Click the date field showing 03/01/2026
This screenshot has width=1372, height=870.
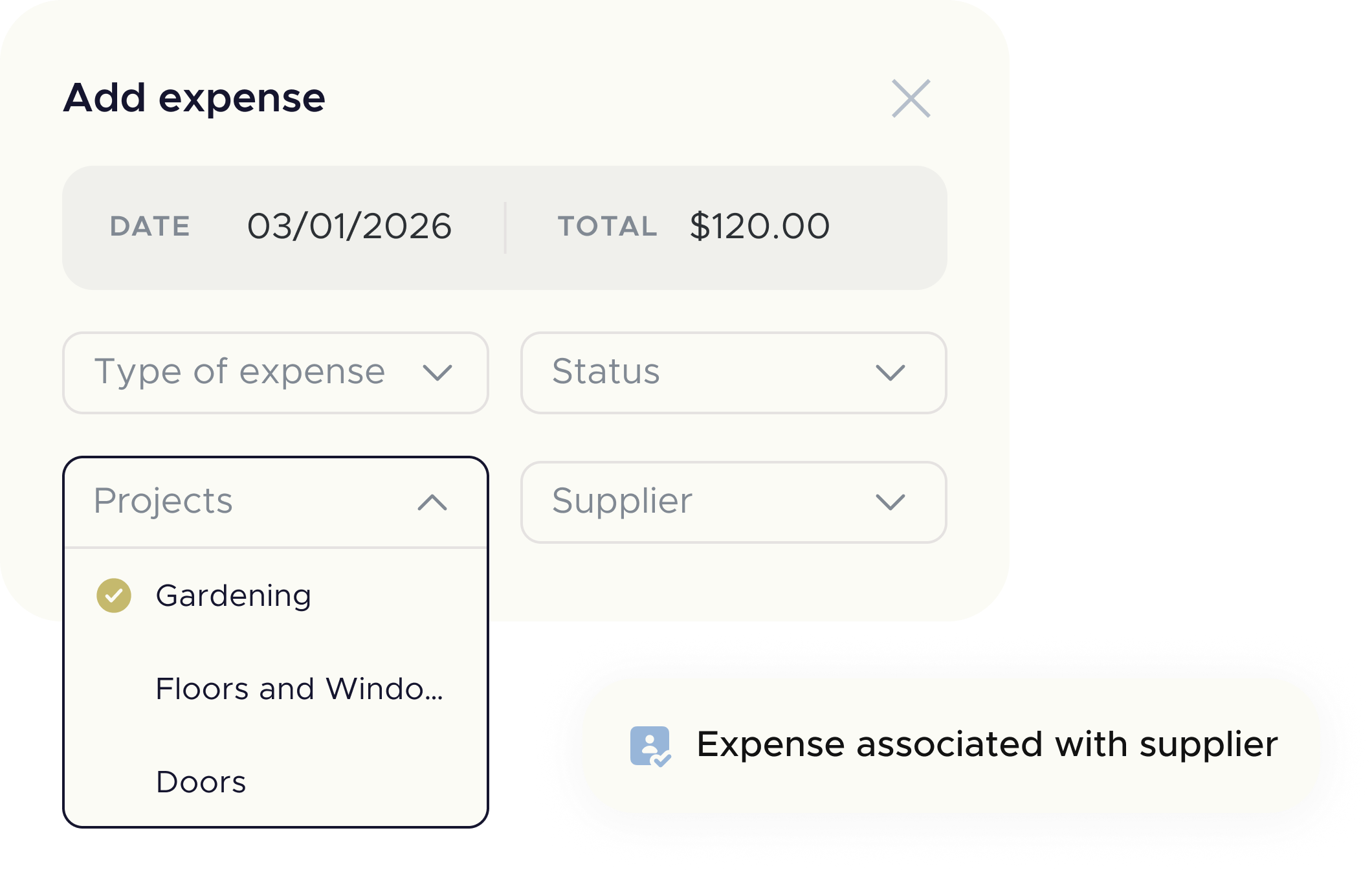click(349, 226)
